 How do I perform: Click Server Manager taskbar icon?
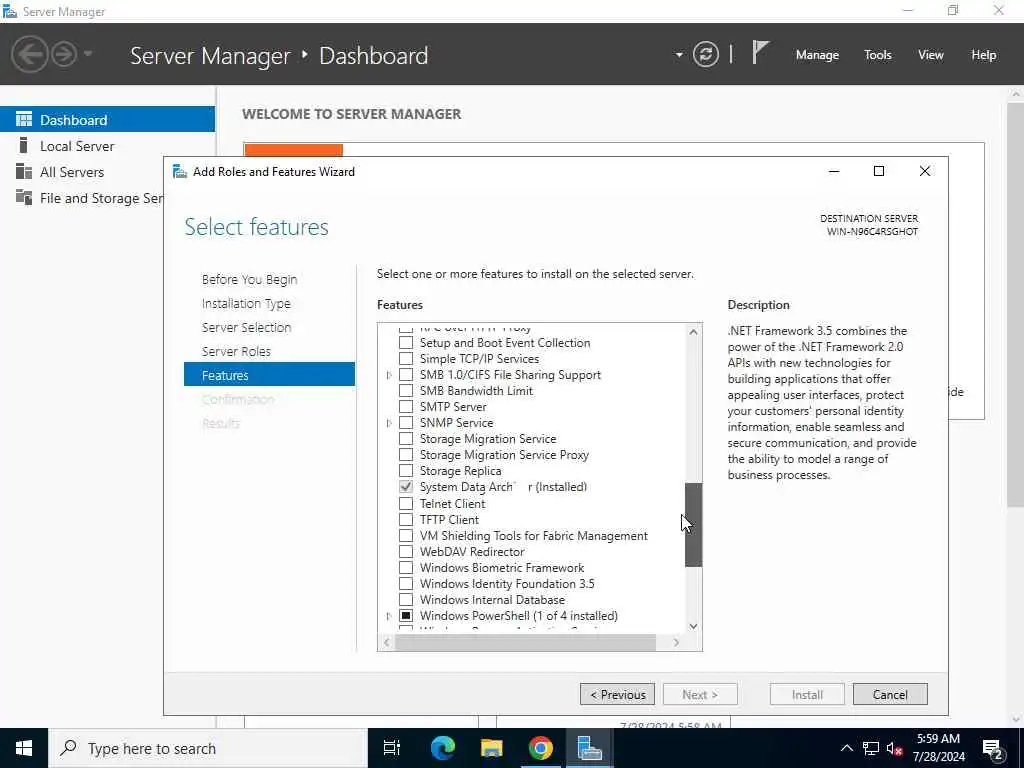(x=589, y=748)
